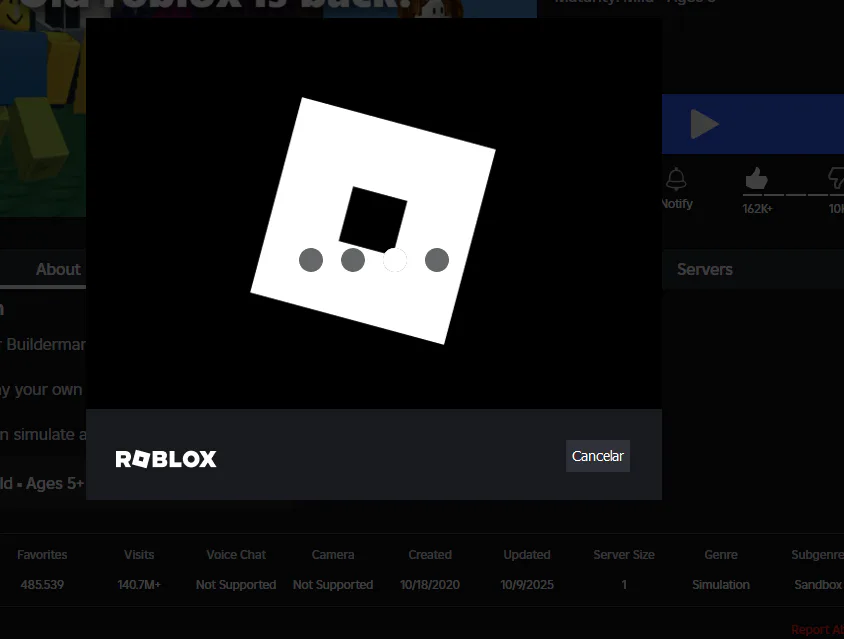The image size is (844, 639).
Task: Click the large tilted Roblox logo
Action: point(373,221)
